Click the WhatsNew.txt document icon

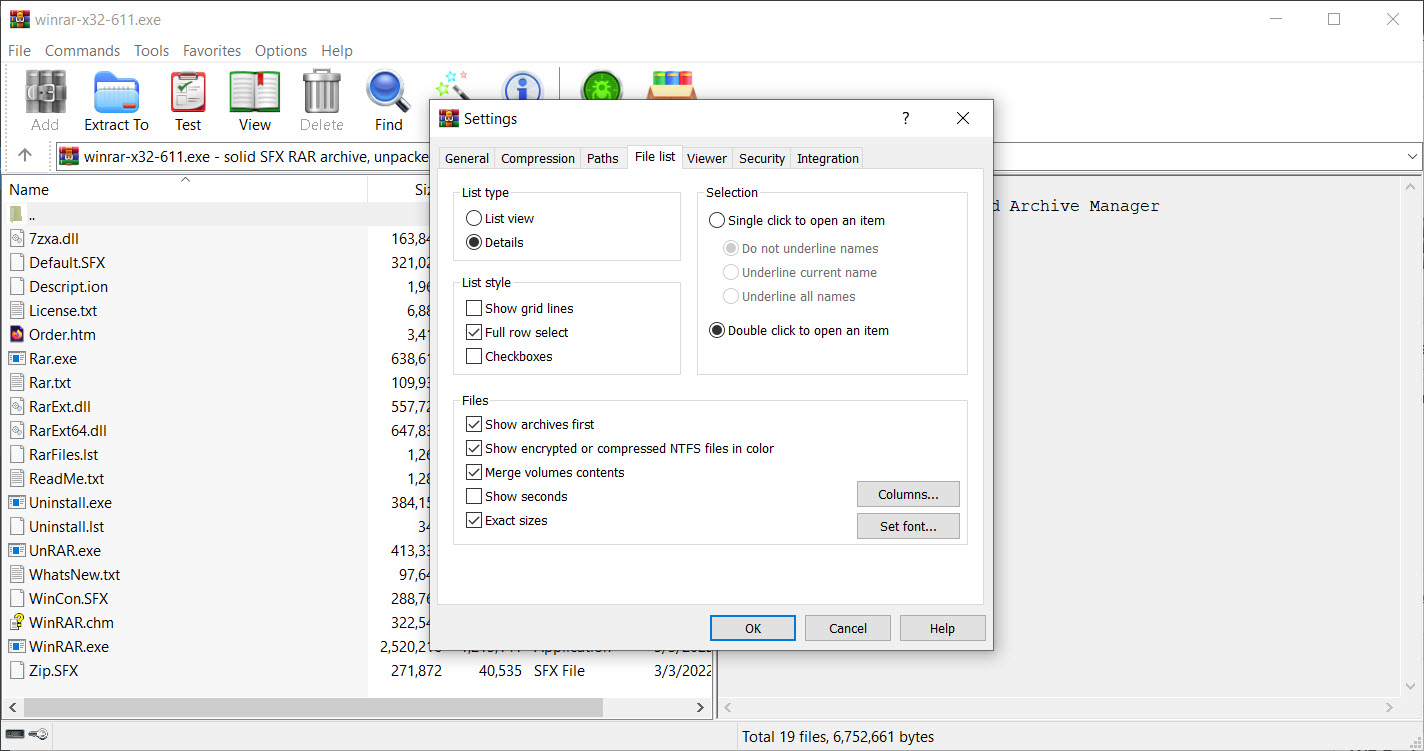[17, 574]
